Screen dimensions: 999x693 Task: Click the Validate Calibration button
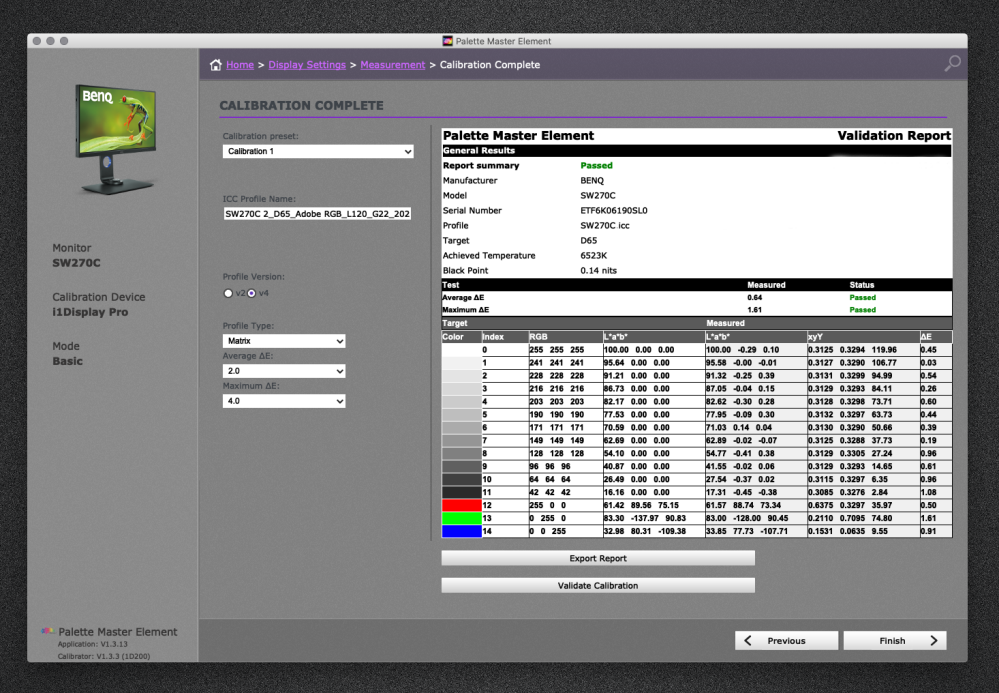(598, 585)
